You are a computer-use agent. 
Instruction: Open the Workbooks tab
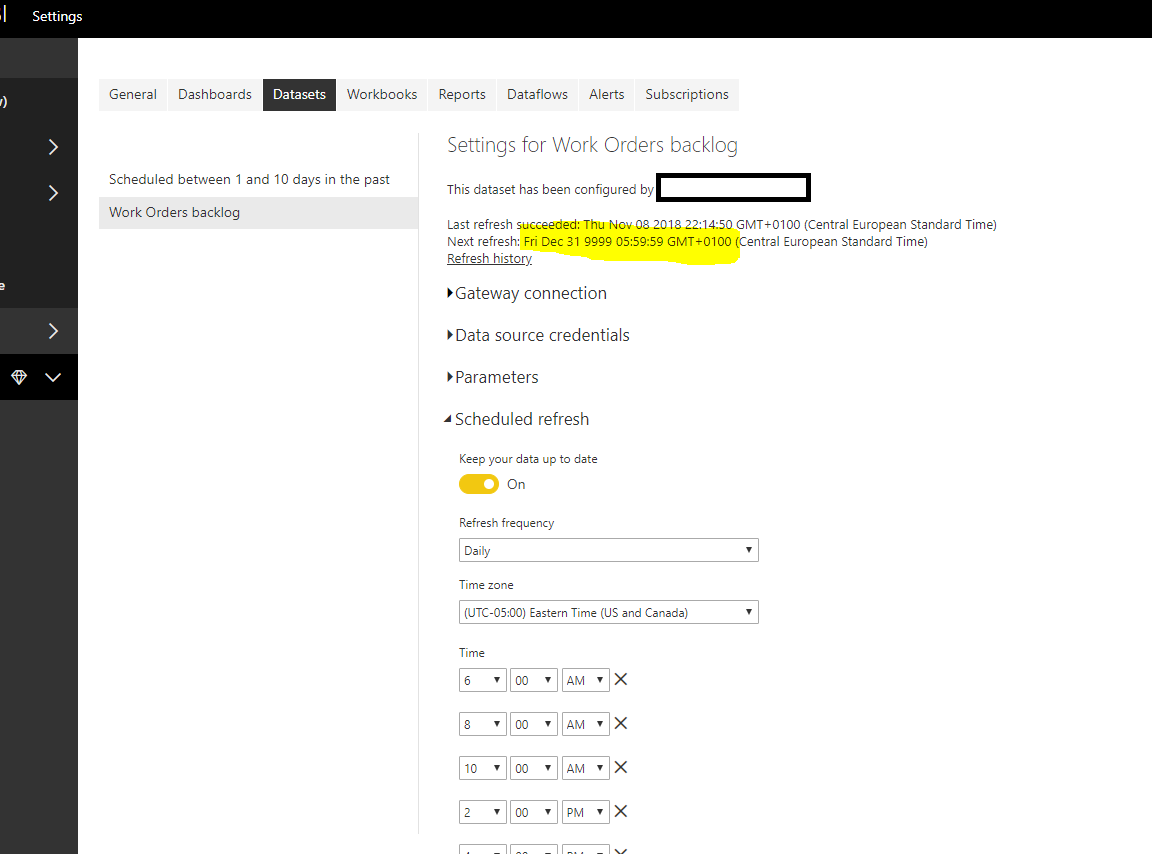(x=382, y=95)
